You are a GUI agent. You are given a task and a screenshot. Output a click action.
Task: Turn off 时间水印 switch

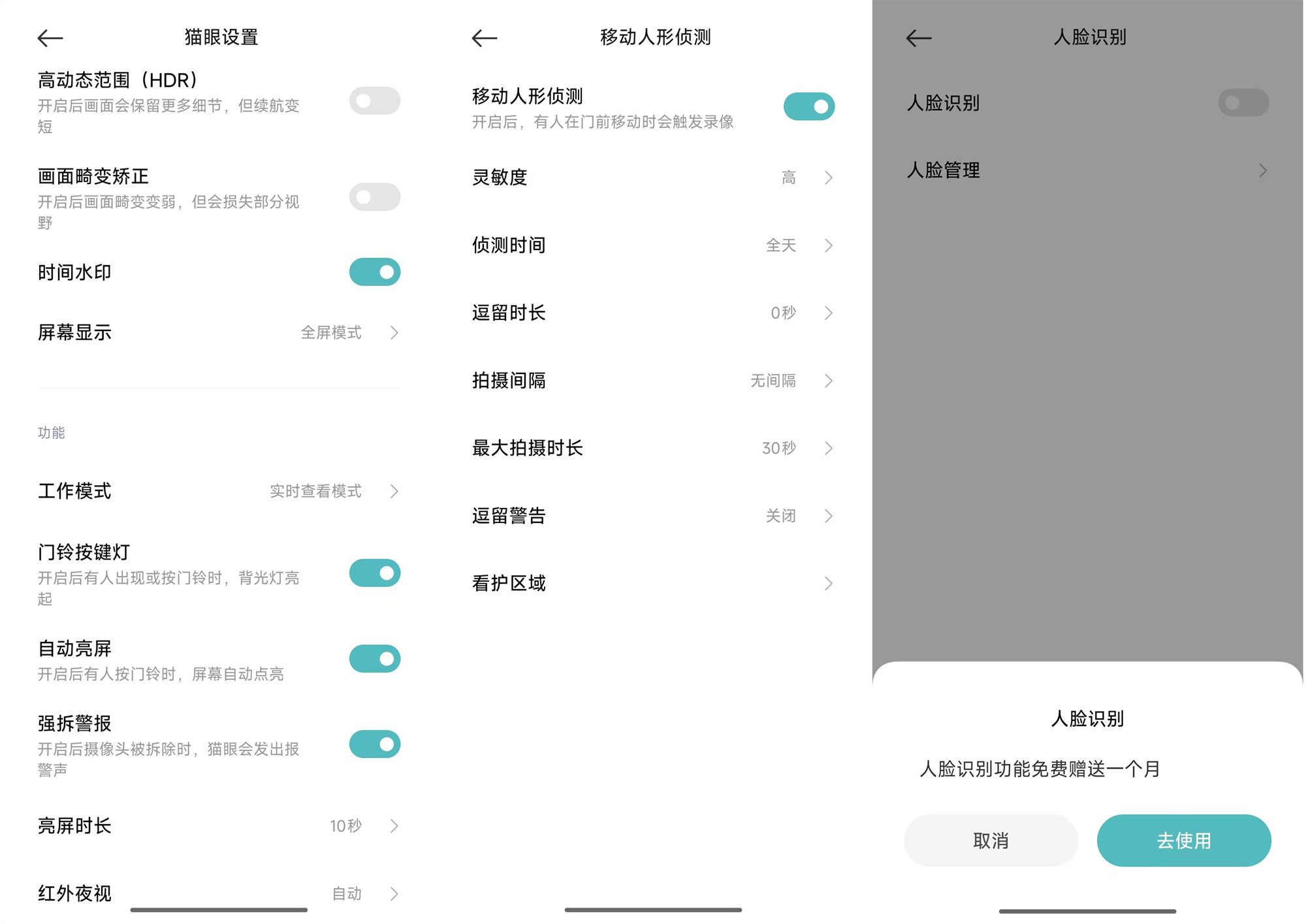pos(374,272)
